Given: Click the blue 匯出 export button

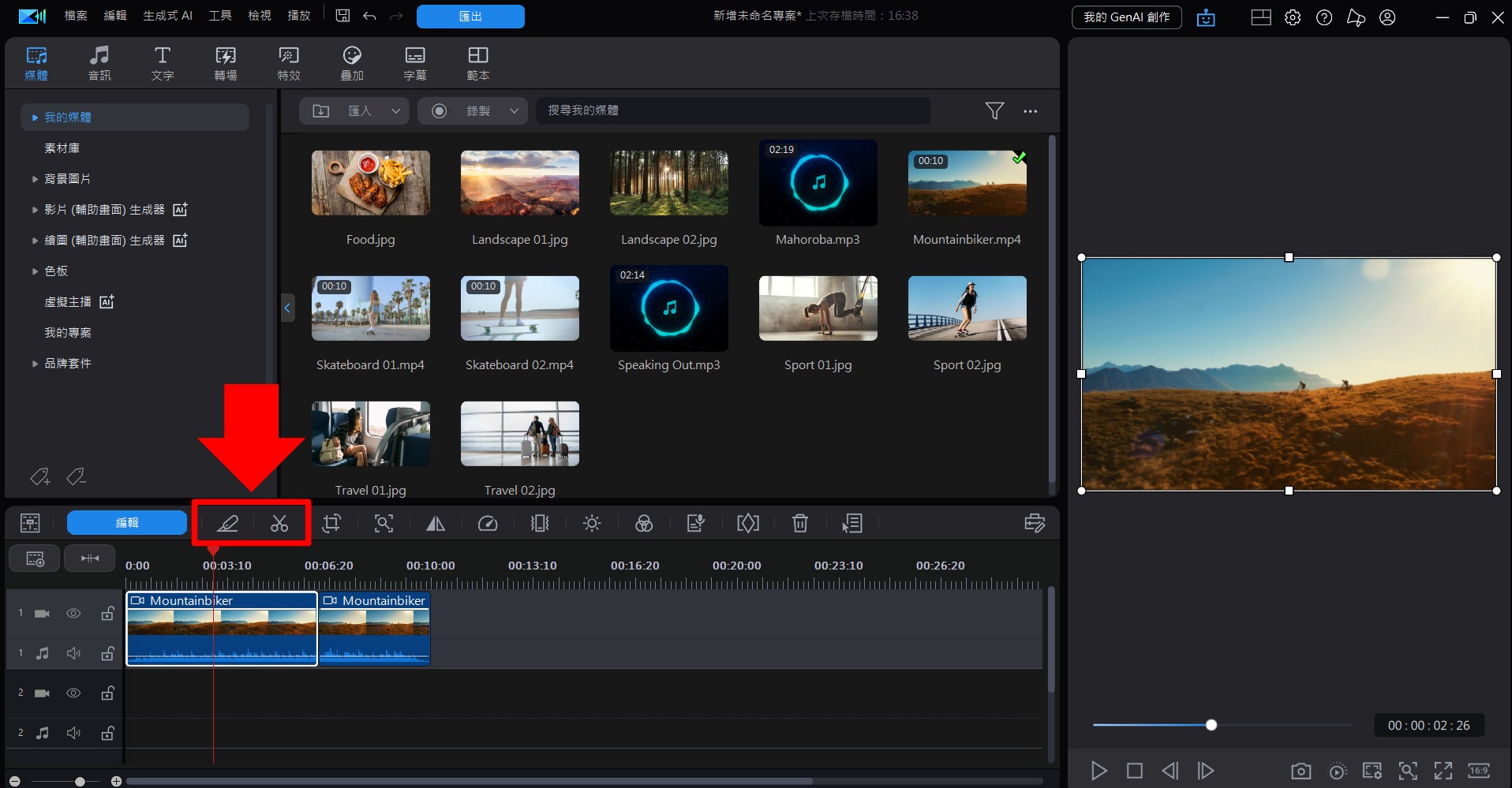Looking at the screenshot, I should click(x=470, y=17).
